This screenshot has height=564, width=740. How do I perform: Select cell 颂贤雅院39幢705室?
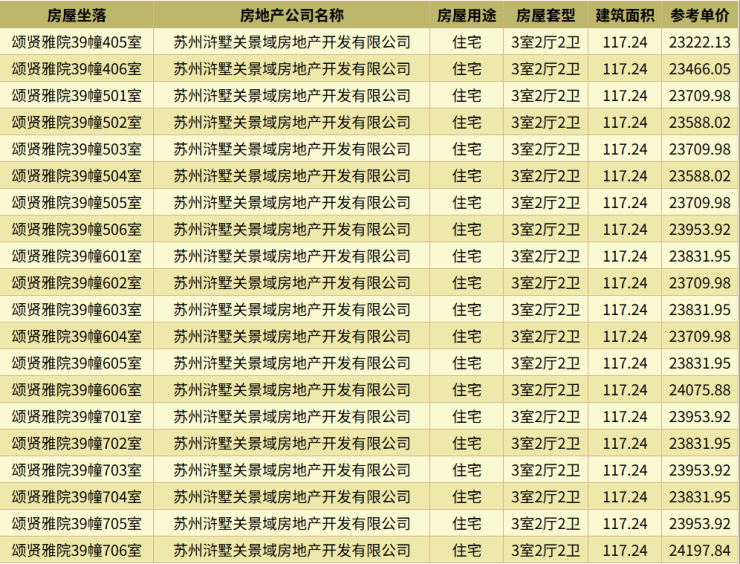(x=76, y=524)
